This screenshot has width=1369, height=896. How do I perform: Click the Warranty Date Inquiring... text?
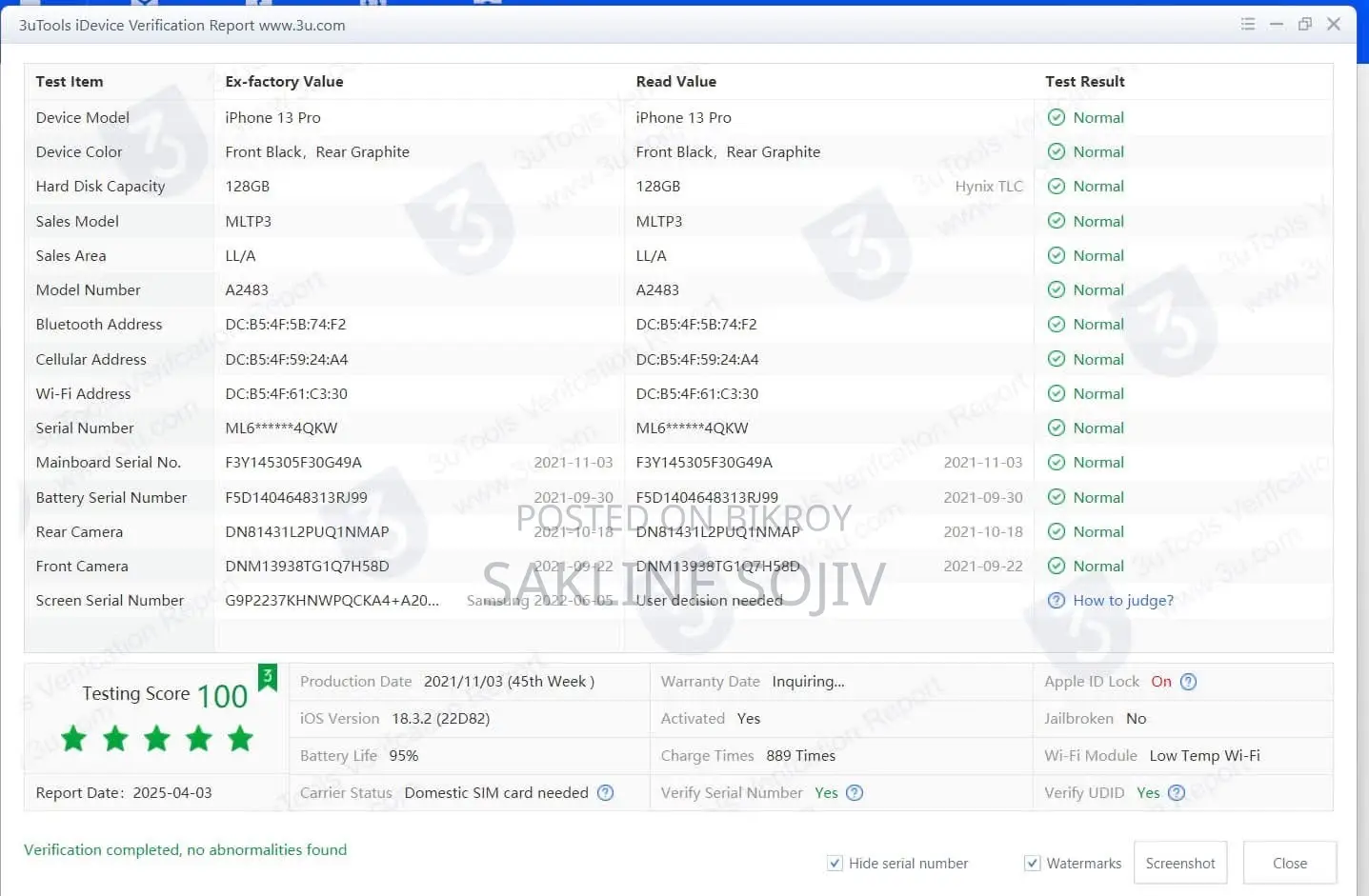(808, 682)
